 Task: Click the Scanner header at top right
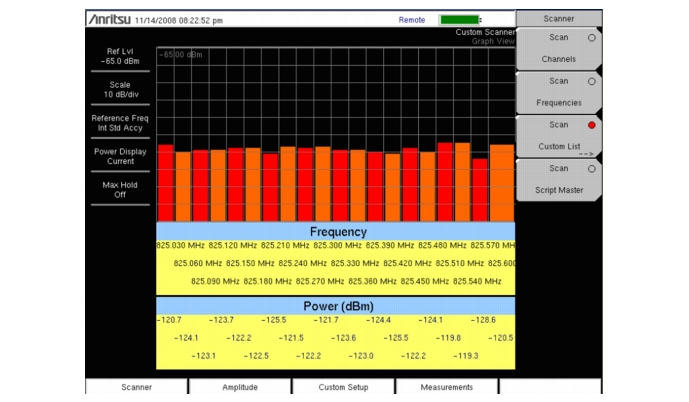558,18
